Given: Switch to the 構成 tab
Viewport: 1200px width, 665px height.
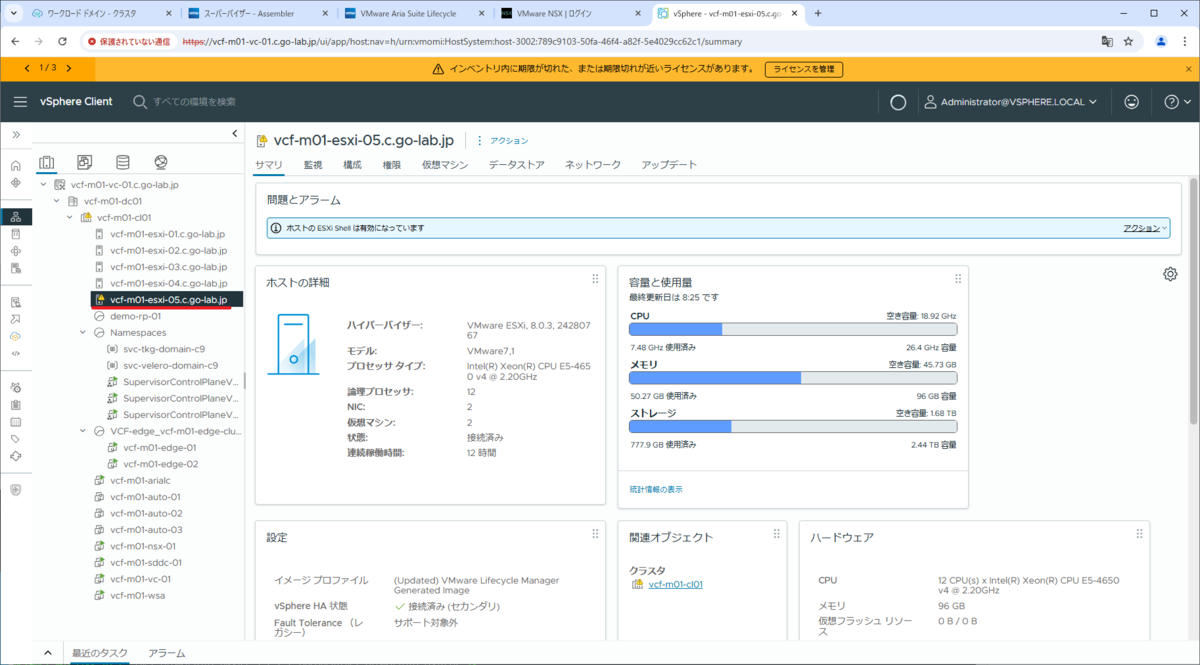Looking at the screenshot, I should click(x=352, y=165).
